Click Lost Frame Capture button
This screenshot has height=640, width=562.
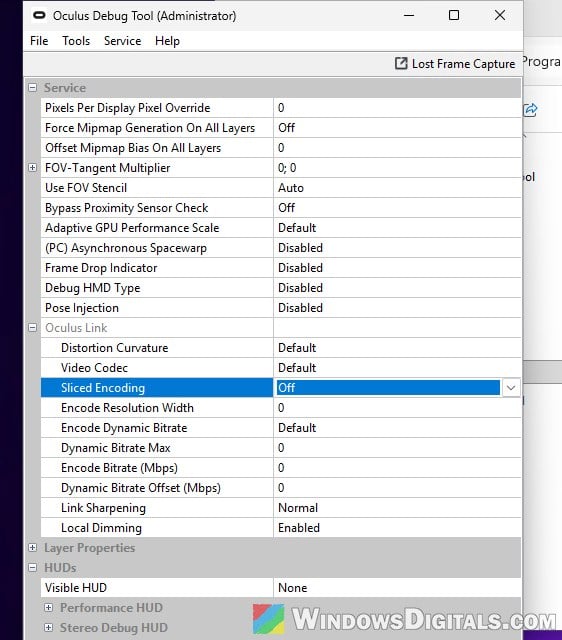click(455, 64)
